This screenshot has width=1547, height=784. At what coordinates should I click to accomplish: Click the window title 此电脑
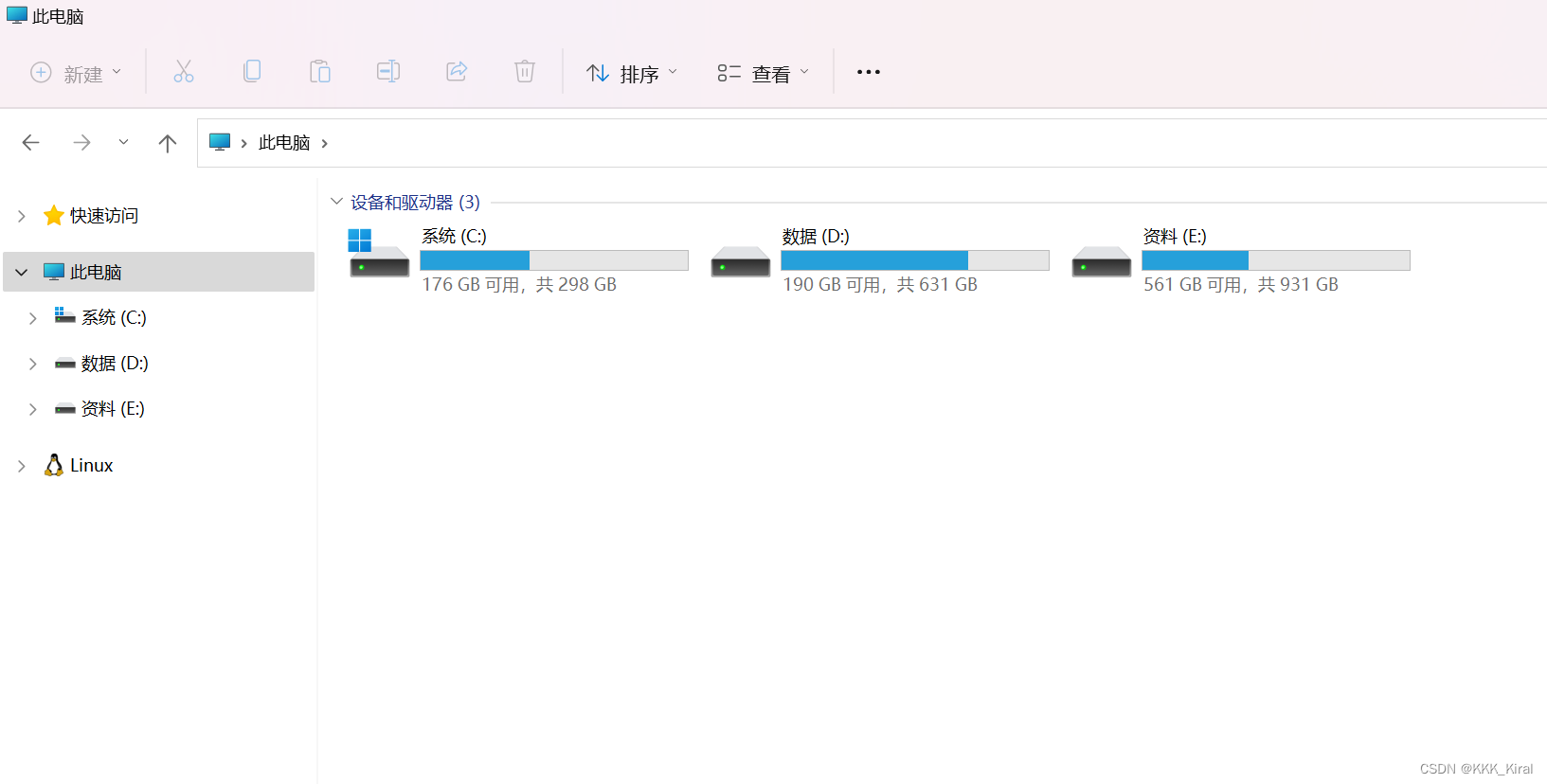(x=58, y=16)
